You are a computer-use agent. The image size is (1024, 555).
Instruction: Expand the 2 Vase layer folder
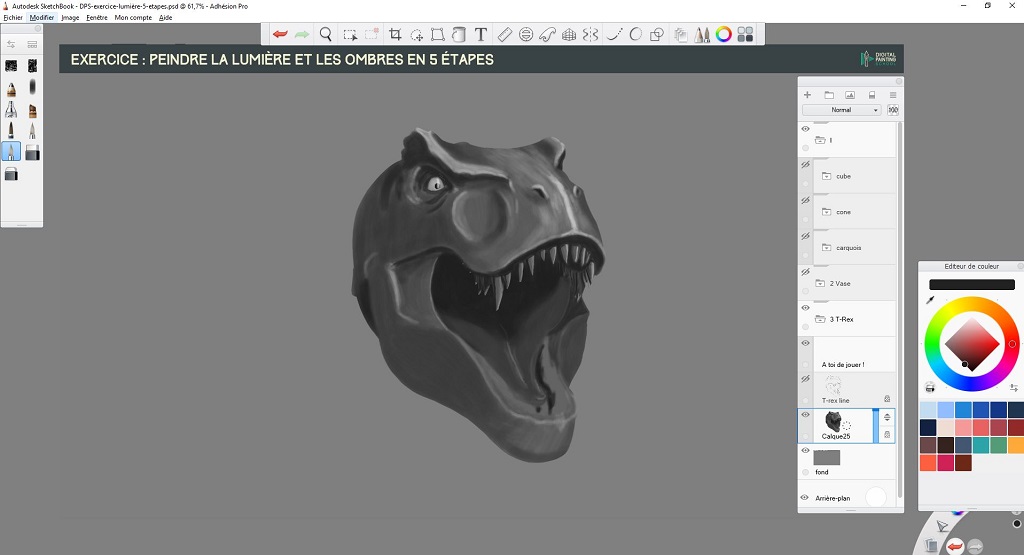click(x=820, y=283)
